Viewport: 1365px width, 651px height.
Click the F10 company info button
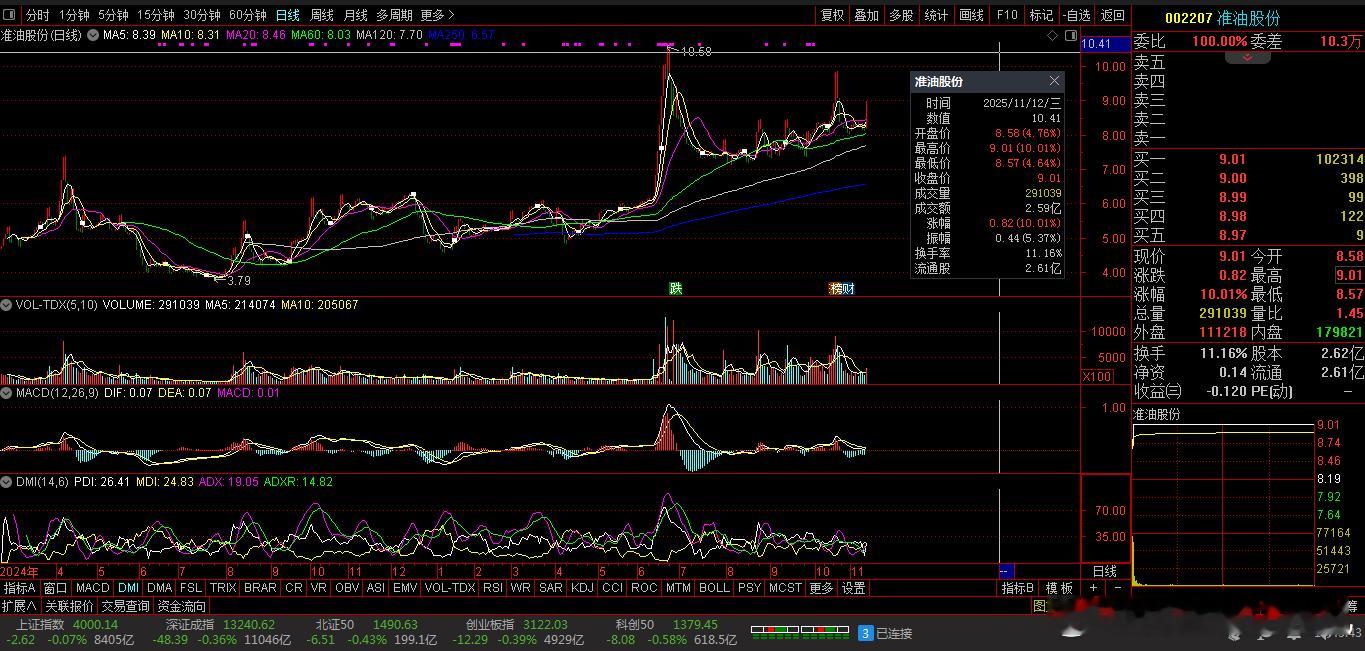point(1007,15)
